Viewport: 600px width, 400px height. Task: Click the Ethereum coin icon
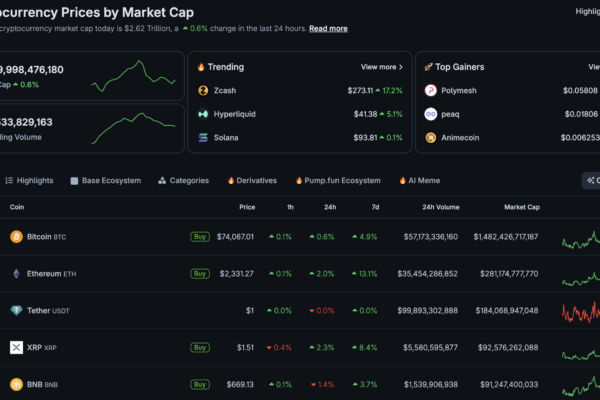[x=16, y=273]
